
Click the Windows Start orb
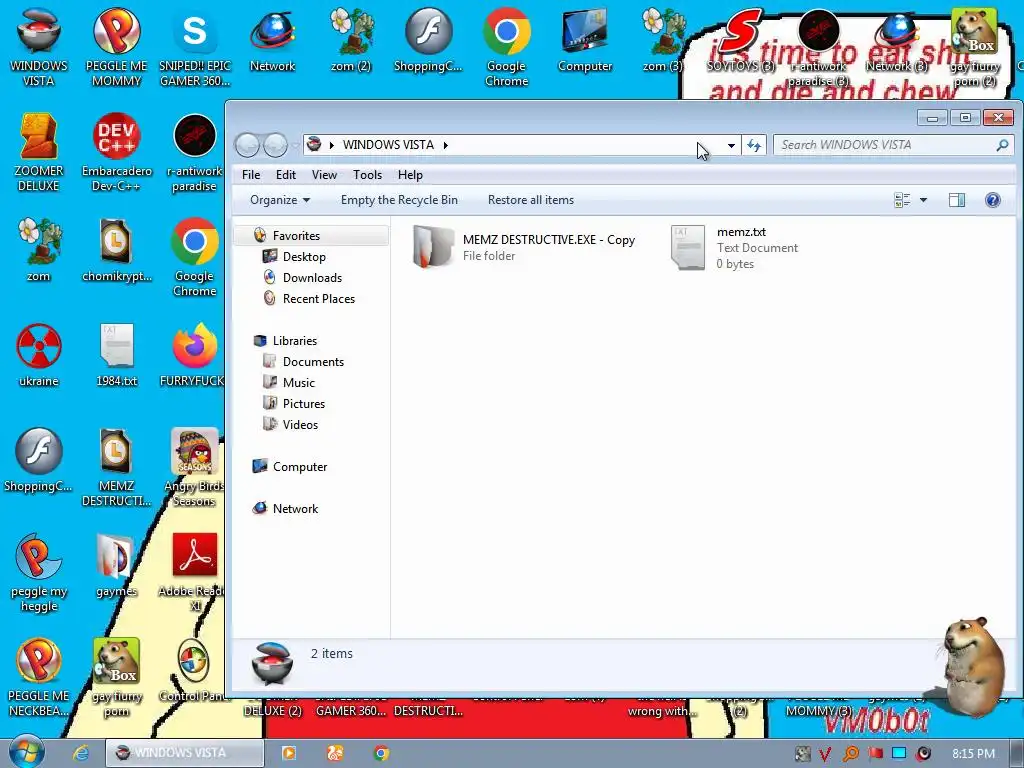(x=26, y=752)
